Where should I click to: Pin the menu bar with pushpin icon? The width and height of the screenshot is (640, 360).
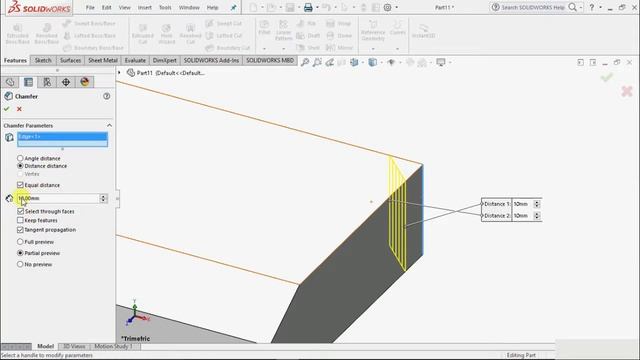[233, 7]
